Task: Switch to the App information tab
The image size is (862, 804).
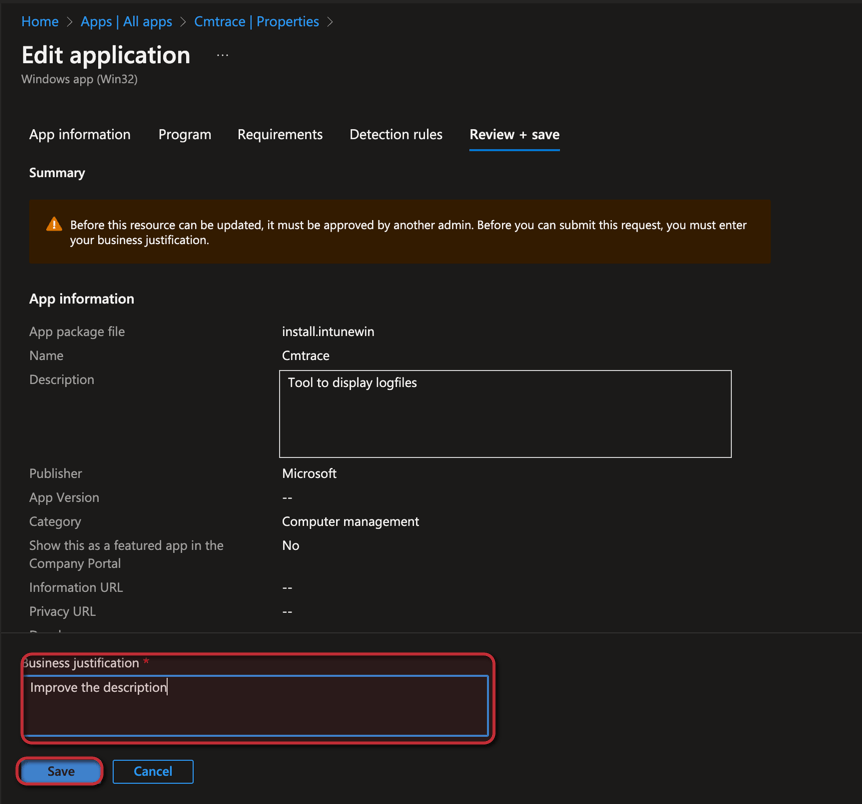Action: click(x=80, y=134)
